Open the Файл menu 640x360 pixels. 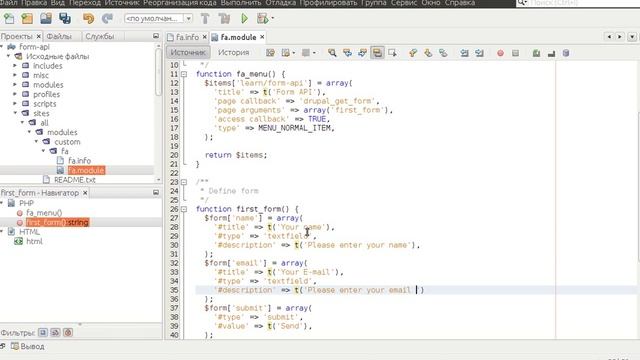coord(9,3)
